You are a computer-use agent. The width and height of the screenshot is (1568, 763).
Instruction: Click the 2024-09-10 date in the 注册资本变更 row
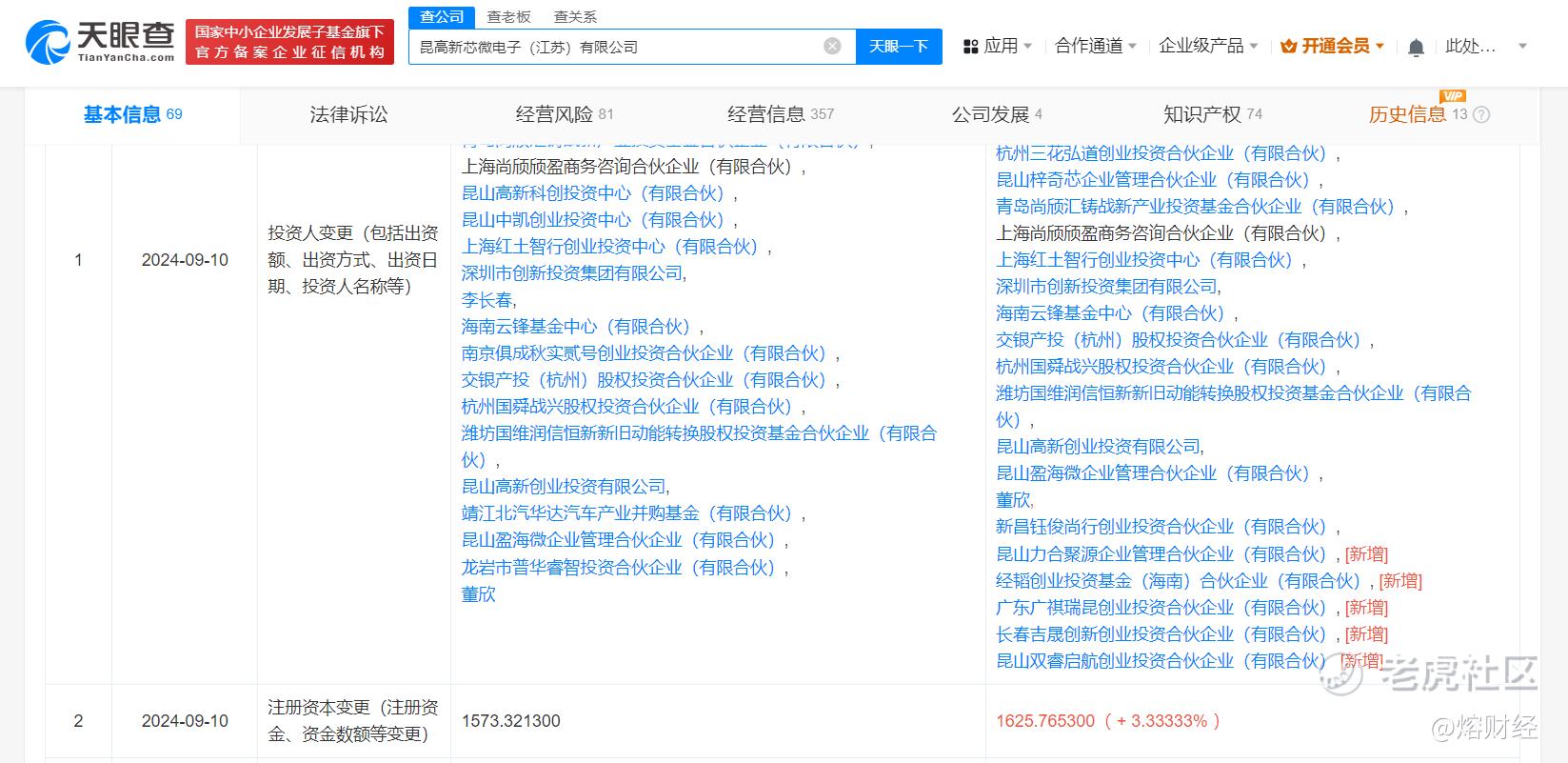click(185, 721)
